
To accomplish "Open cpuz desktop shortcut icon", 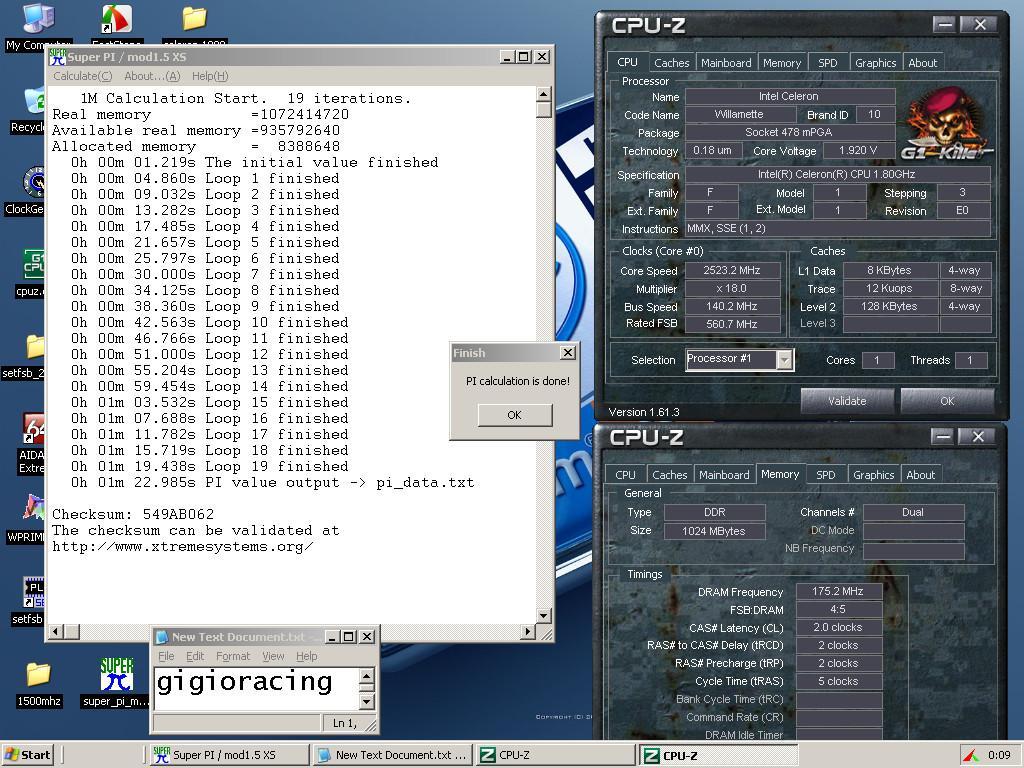I will [33, 264].
